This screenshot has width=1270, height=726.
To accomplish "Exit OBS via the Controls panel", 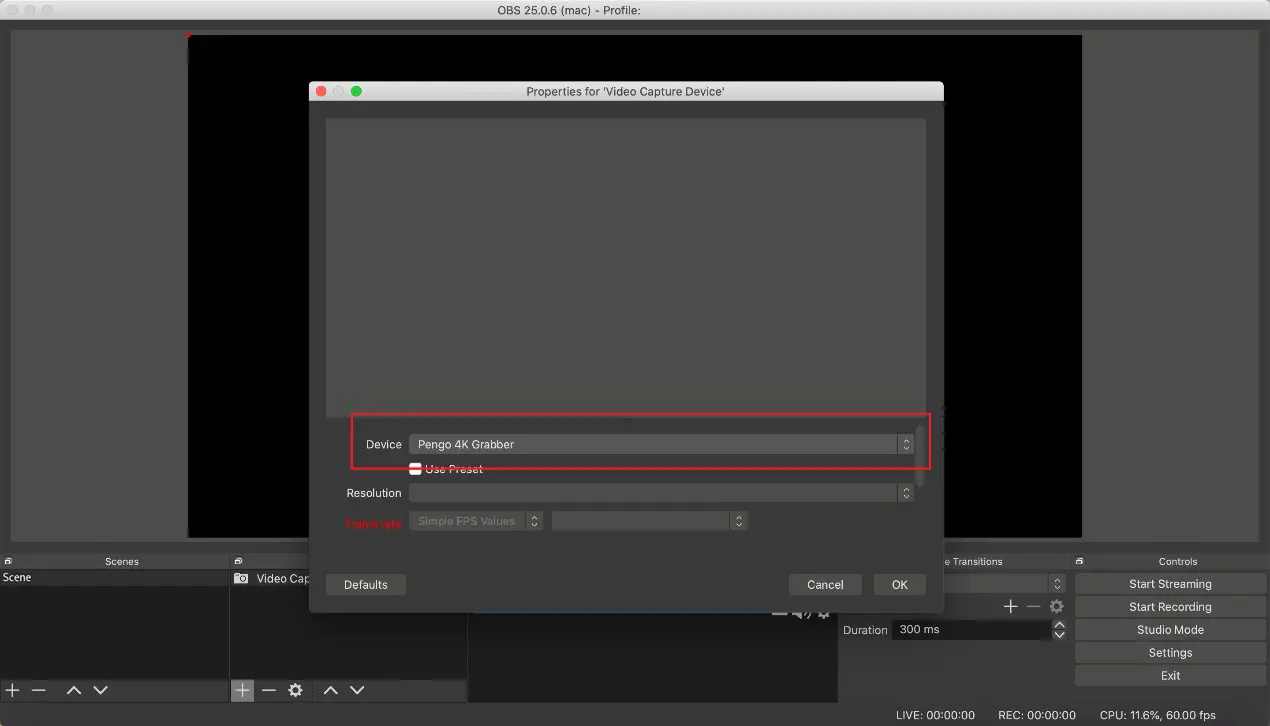I will pyautogui.click(x=1169, y=675).
